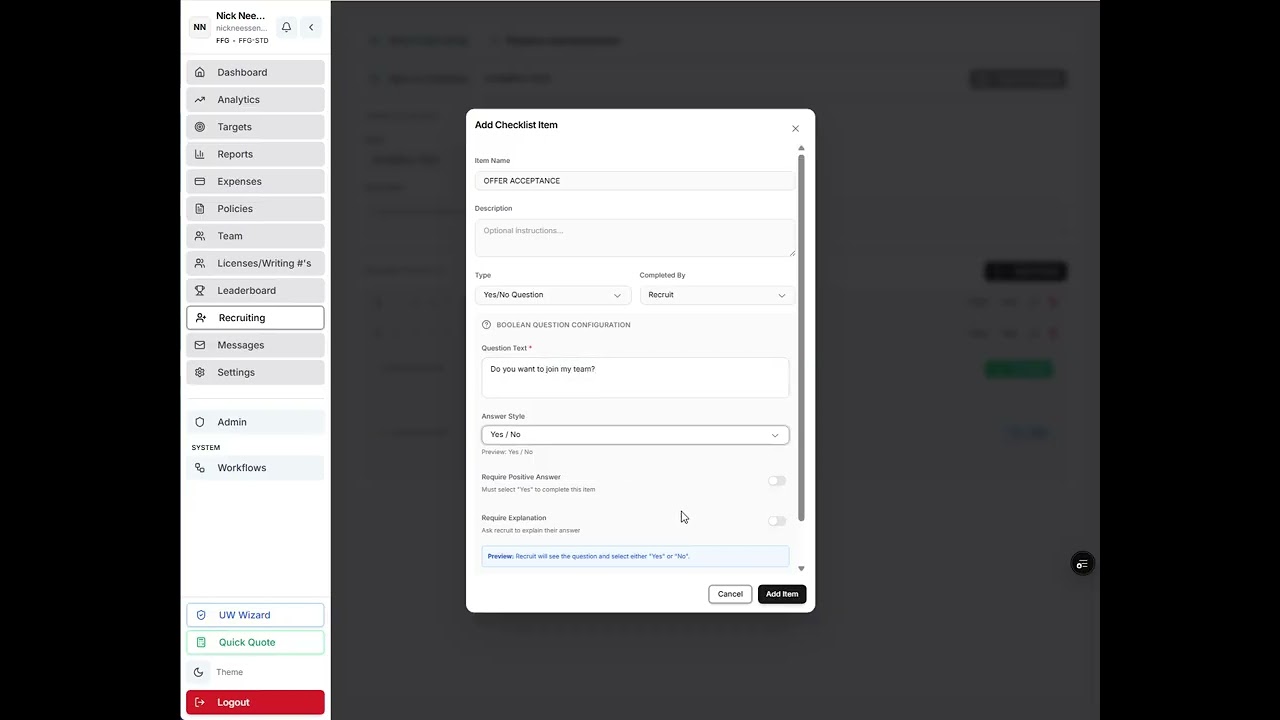Close the Add Checklist Item dialog
The image size is (1280, 720).
tap(796, 128)
